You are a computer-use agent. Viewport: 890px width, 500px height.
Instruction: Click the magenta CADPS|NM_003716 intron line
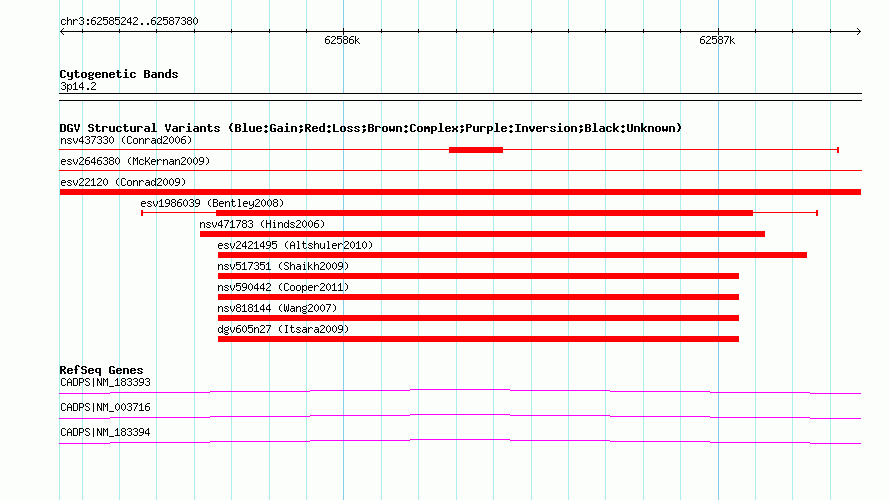pos(460,415)
